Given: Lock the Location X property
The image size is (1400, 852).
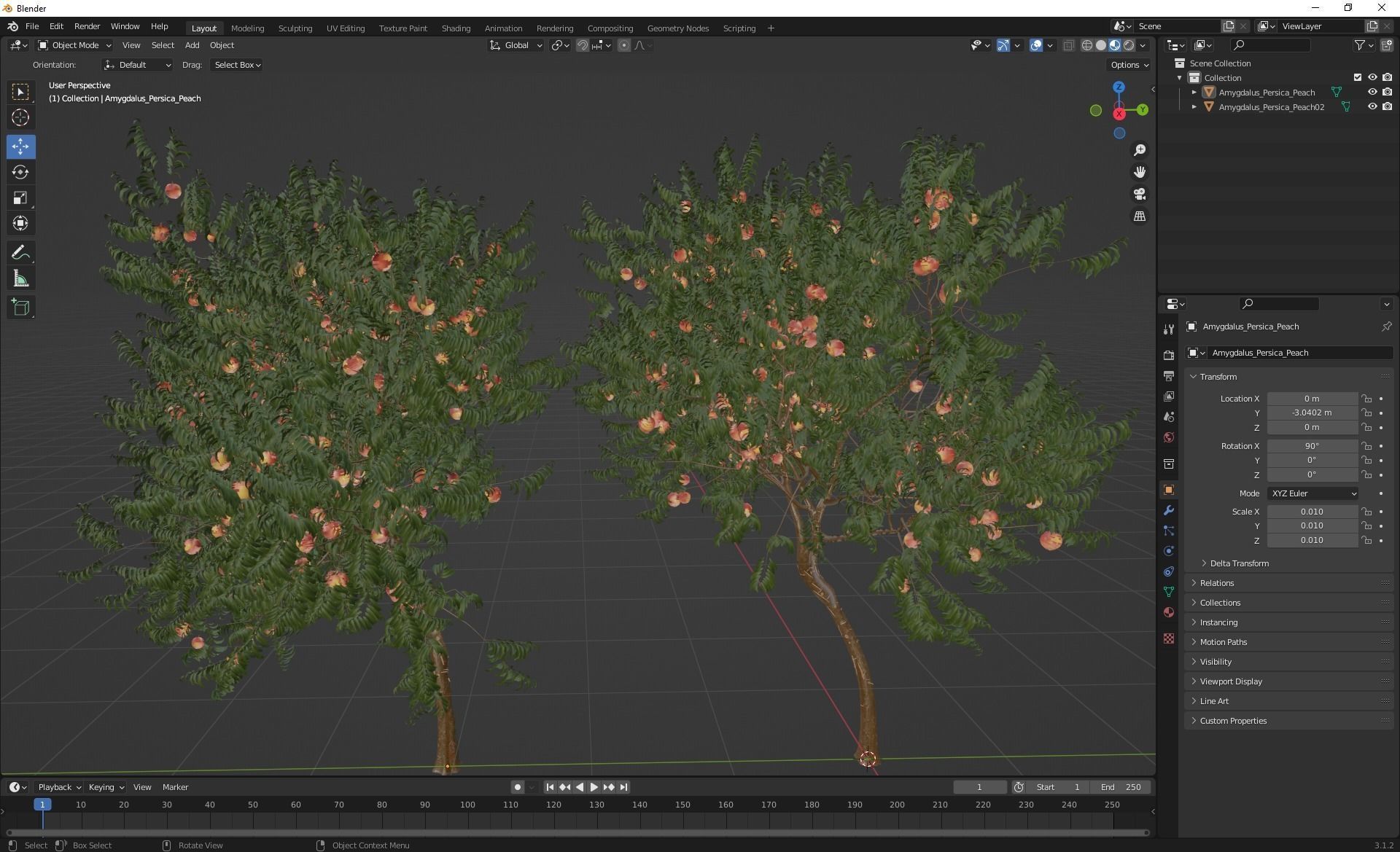Looking at the screenshot, I should point(1366,399).
